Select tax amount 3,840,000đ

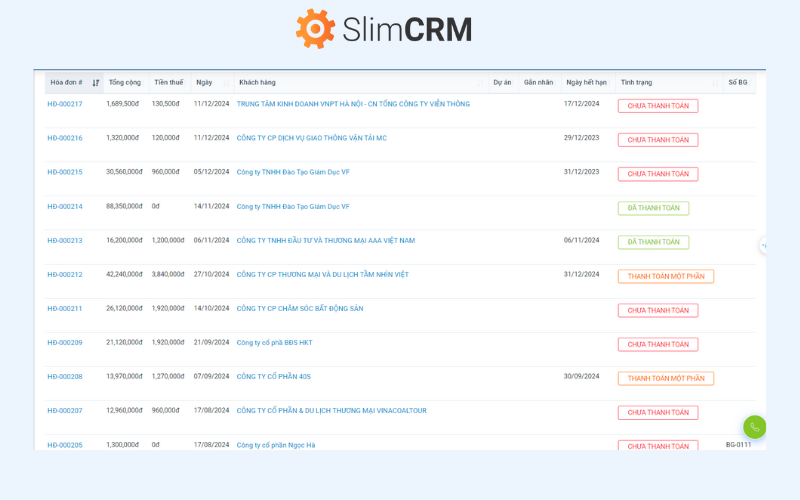(x=168, y=274)
